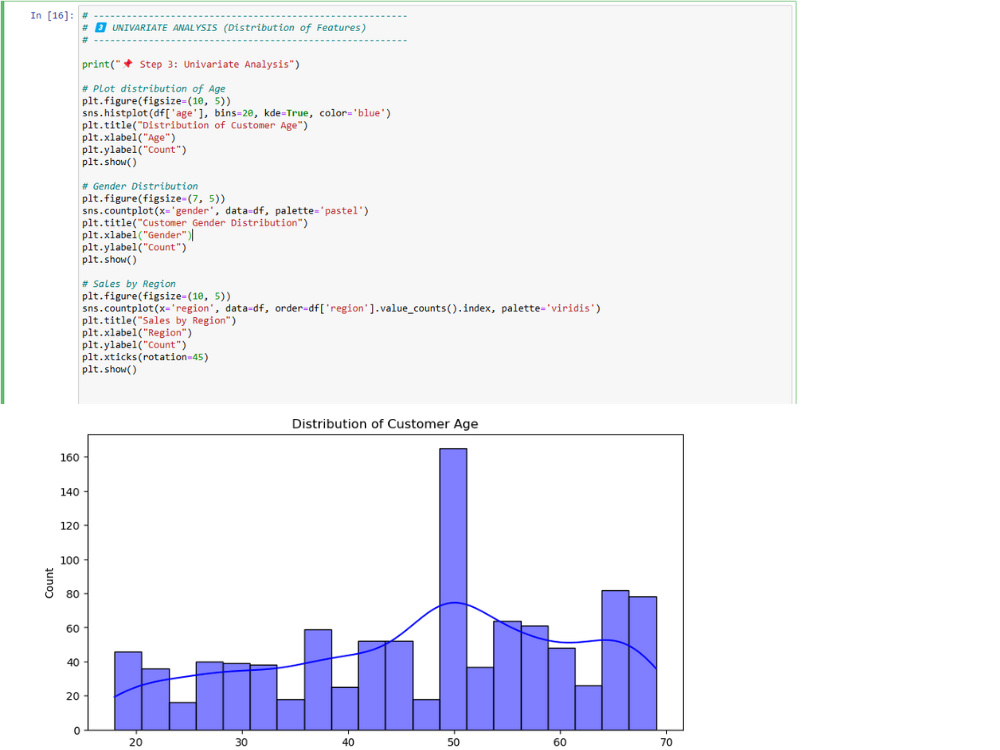
Task: Click the tallest histogram bar near age 50
Action: (x=453, y=589)
